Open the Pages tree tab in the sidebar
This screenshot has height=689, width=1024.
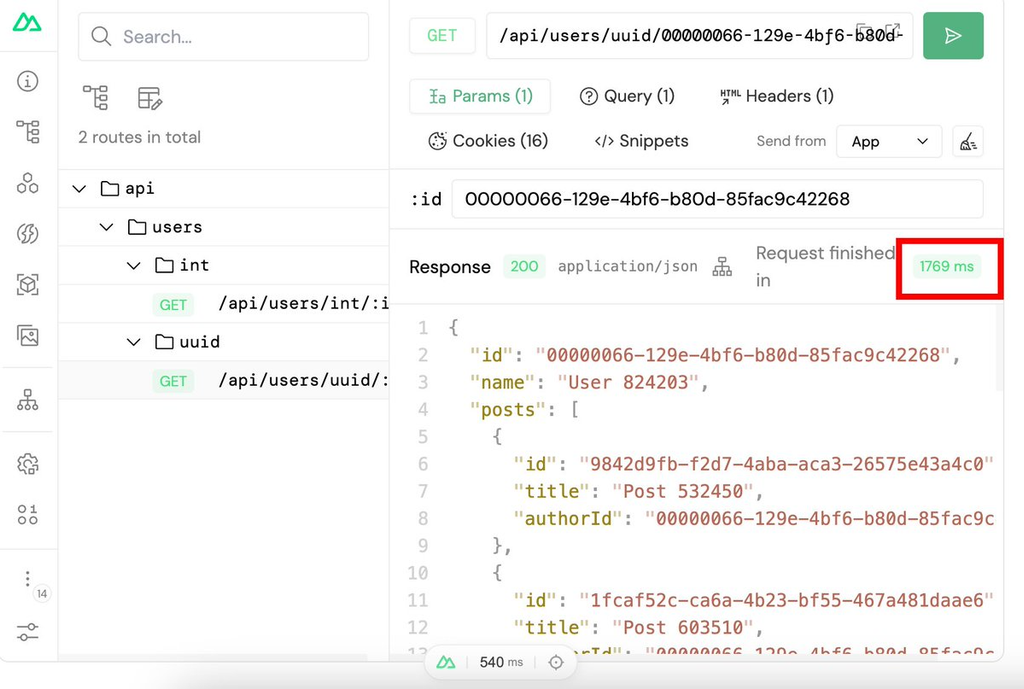click(x=27, y=132)
